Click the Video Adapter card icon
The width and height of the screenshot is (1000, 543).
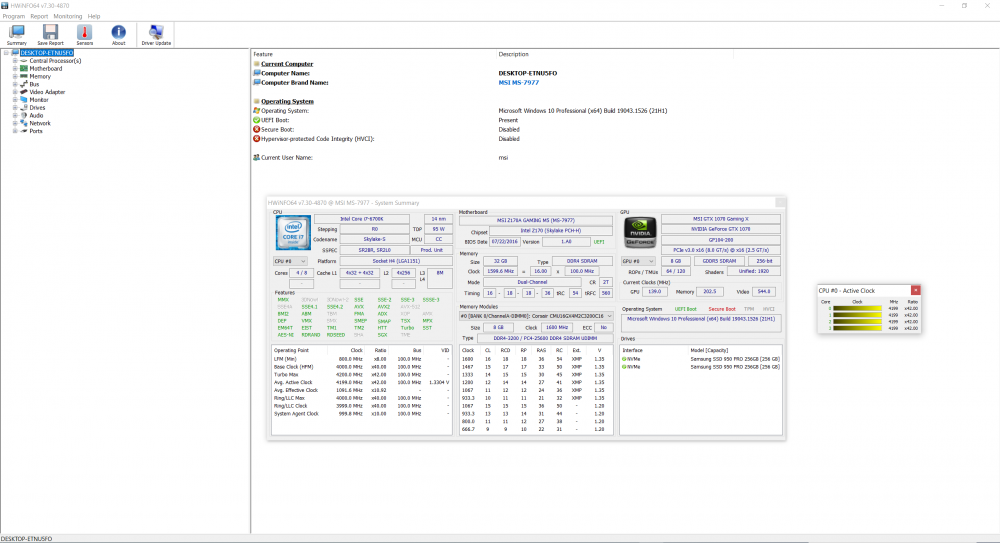pos(24,92)
